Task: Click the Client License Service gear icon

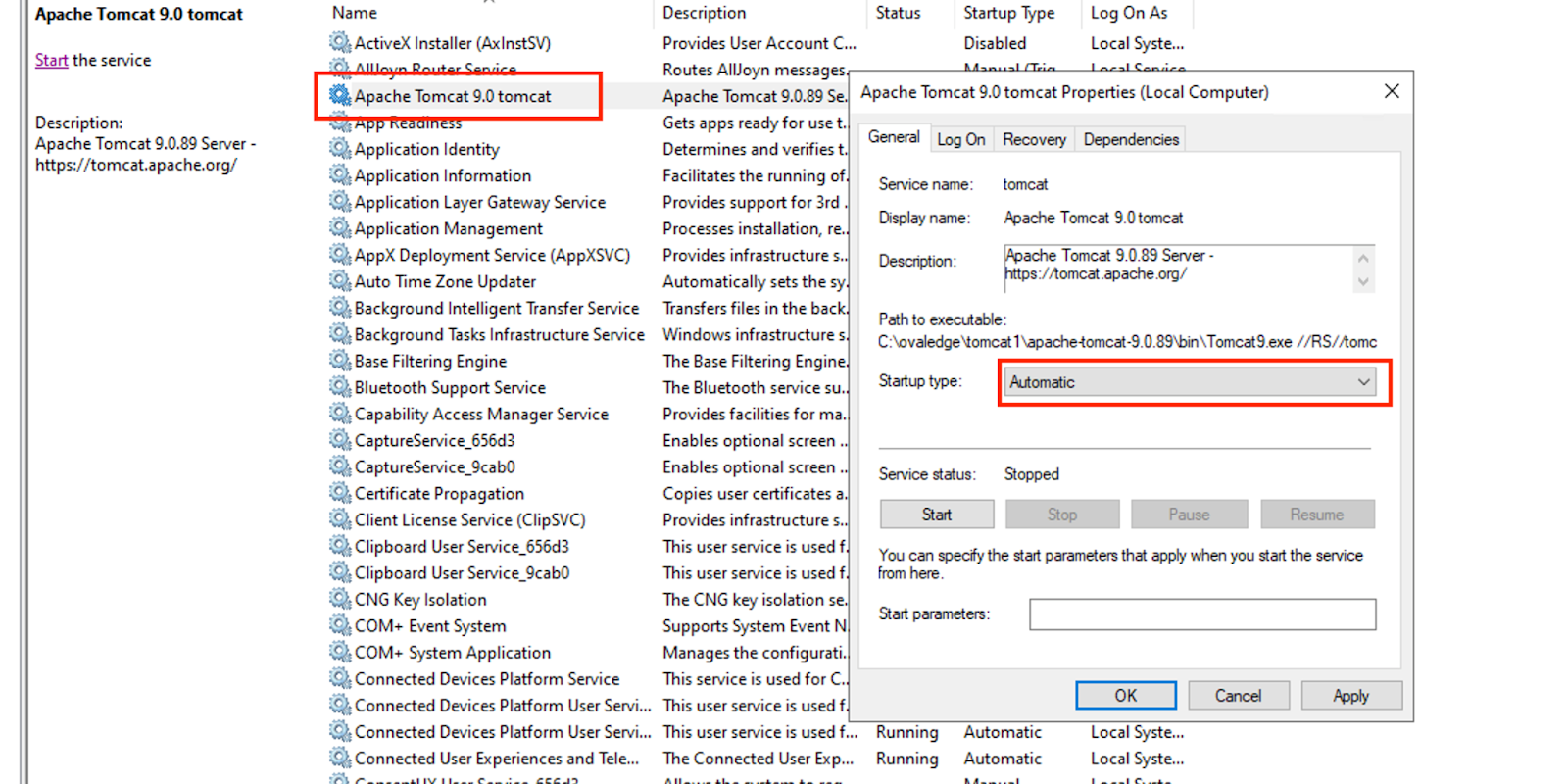Action: [x=340, y=518]
